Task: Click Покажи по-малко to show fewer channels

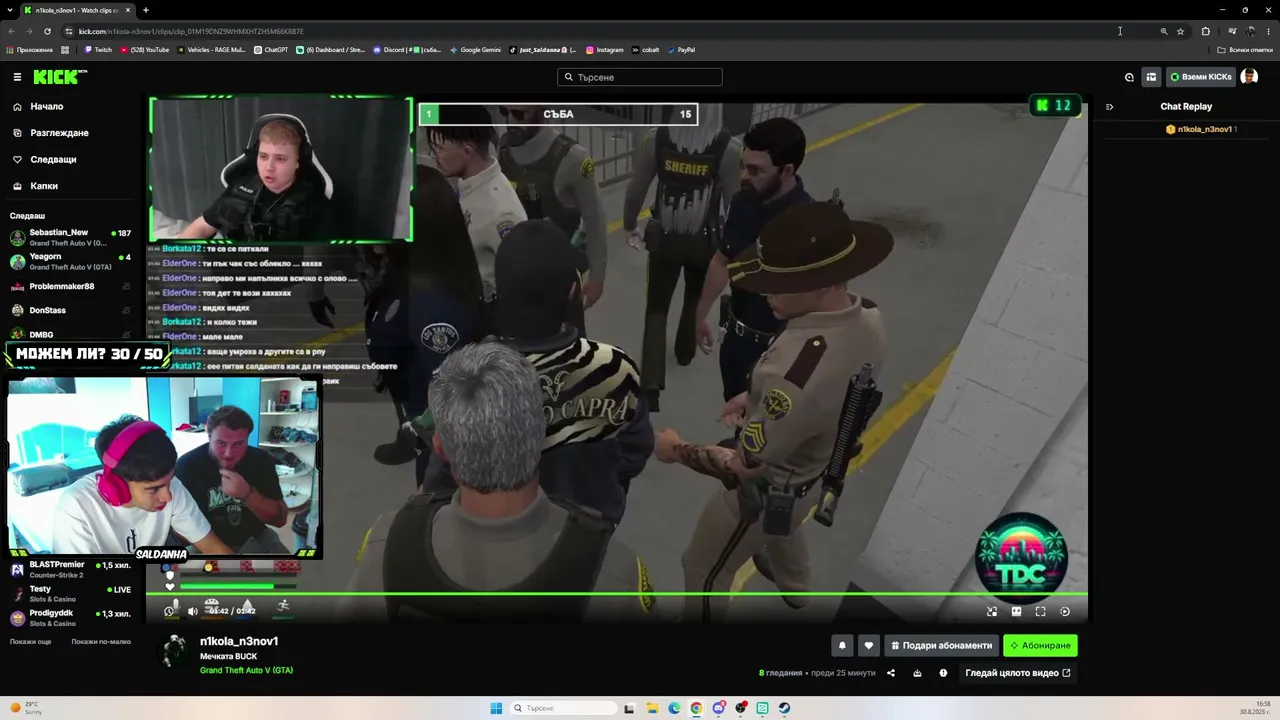Action: pos(101,642)
